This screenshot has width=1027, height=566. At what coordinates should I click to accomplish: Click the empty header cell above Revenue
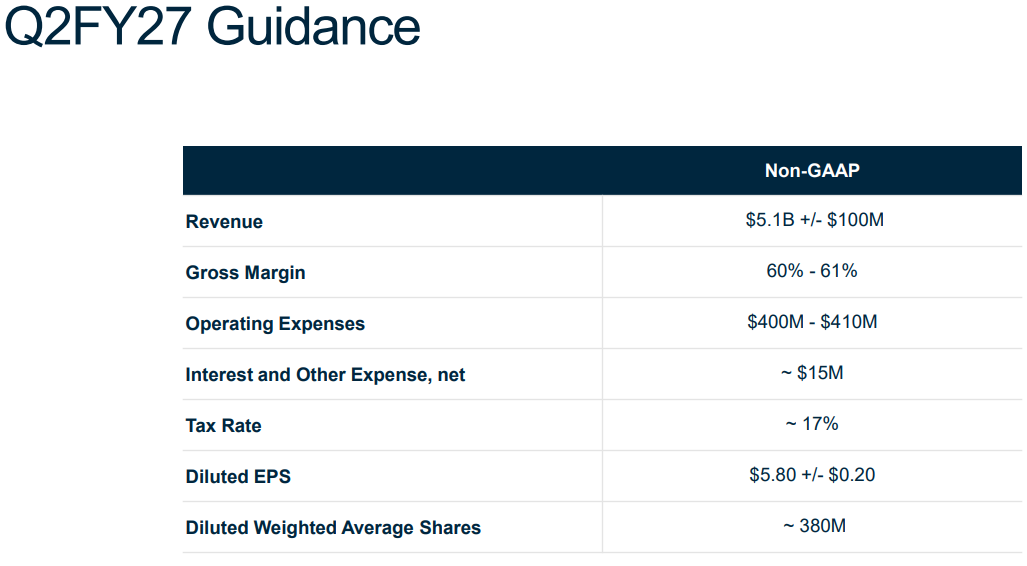[392, 170]
